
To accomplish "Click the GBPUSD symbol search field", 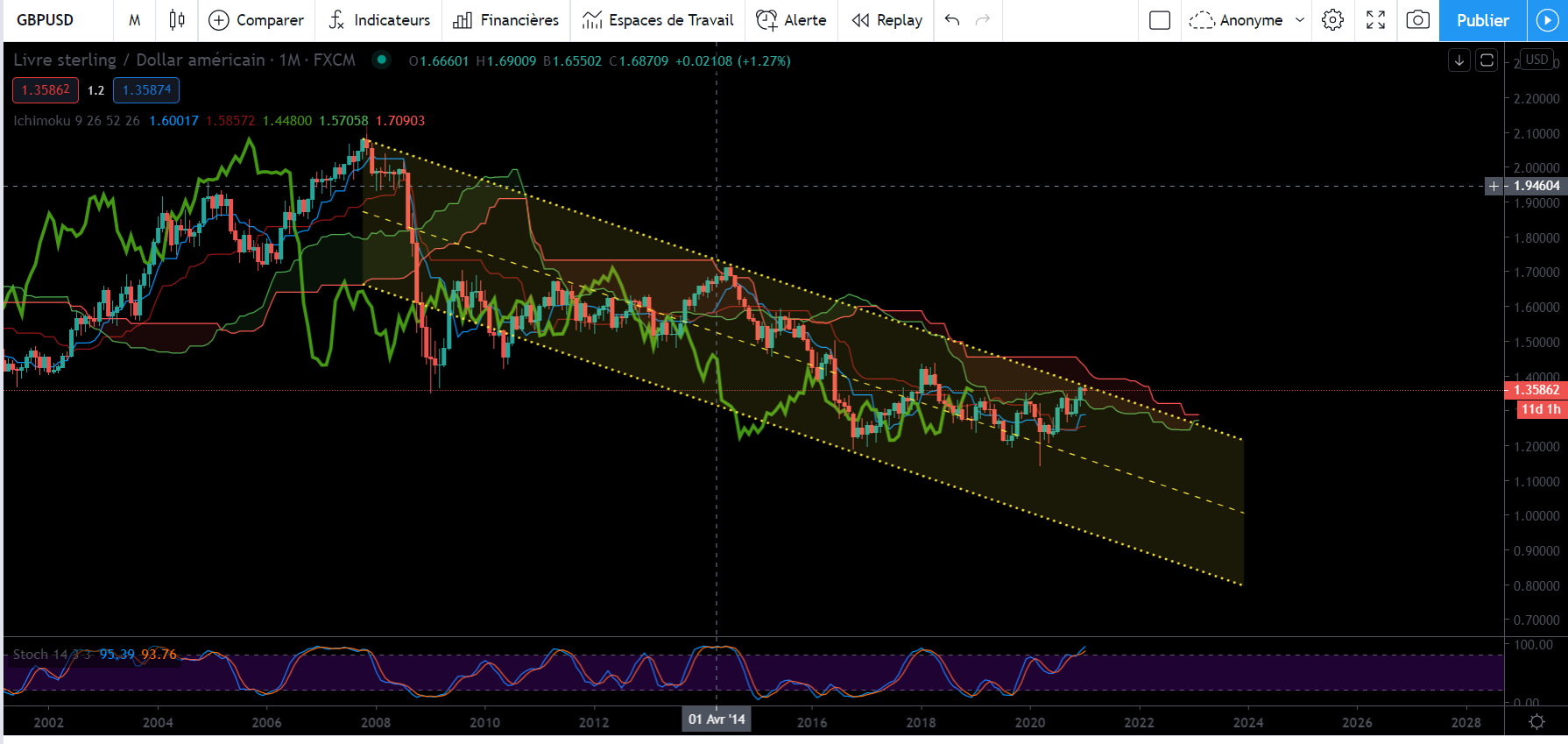I will pos(46,20).
